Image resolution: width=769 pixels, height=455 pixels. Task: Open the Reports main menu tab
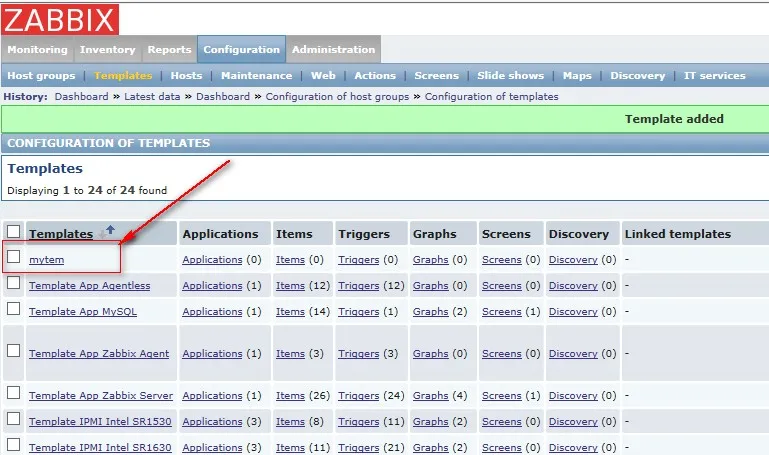coord(169,50)
